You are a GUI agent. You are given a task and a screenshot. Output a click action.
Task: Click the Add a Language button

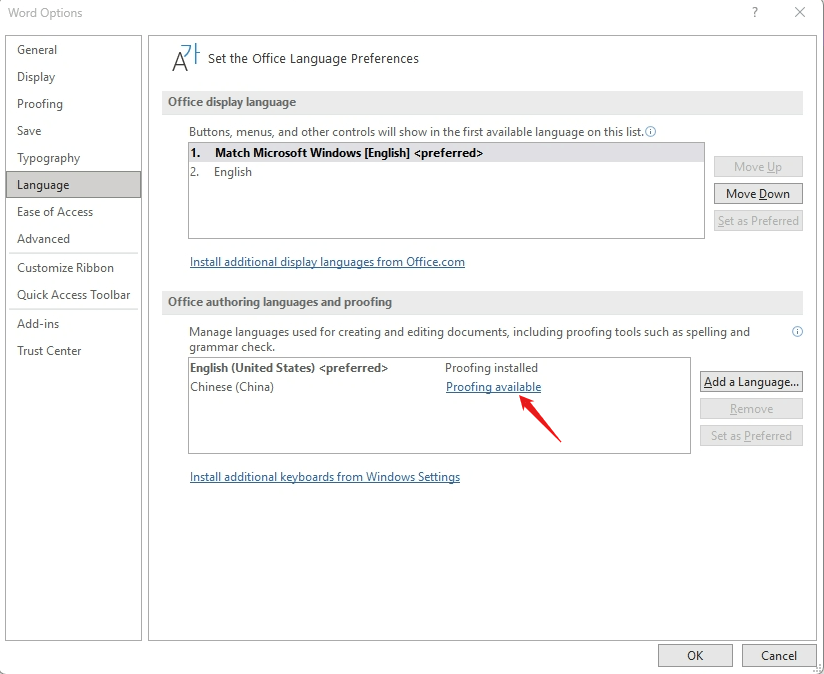tap(751, 382)
